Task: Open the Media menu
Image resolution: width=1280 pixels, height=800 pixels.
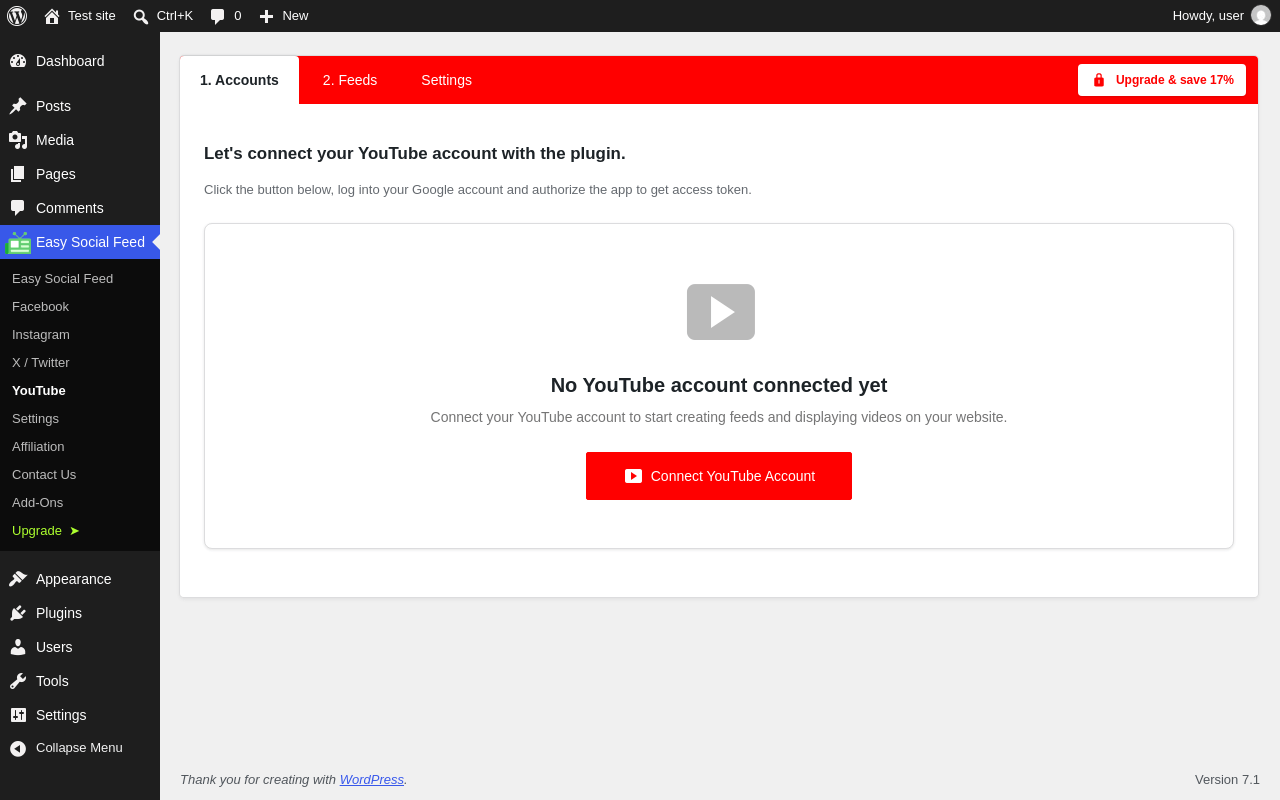Action: click(80, 140)
